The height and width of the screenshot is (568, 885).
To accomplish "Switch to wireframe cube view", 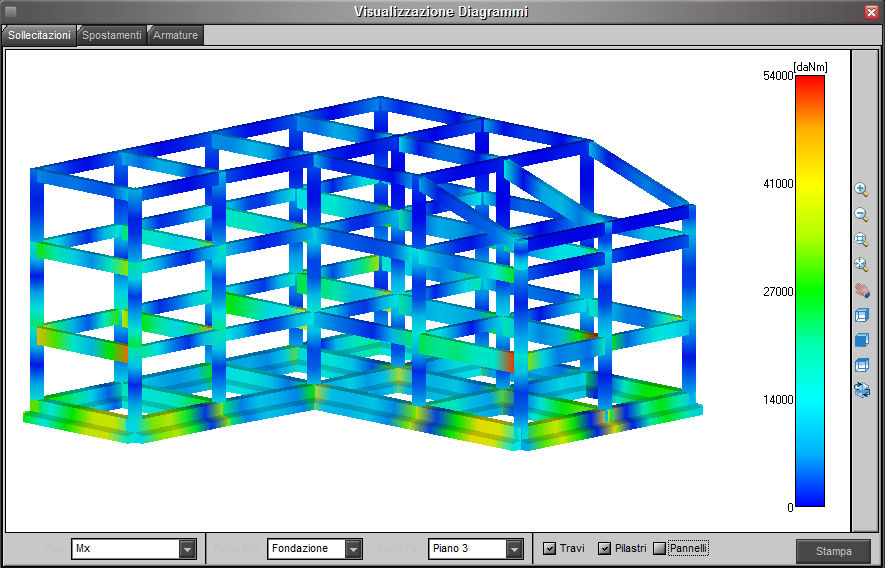I will 861,315.
